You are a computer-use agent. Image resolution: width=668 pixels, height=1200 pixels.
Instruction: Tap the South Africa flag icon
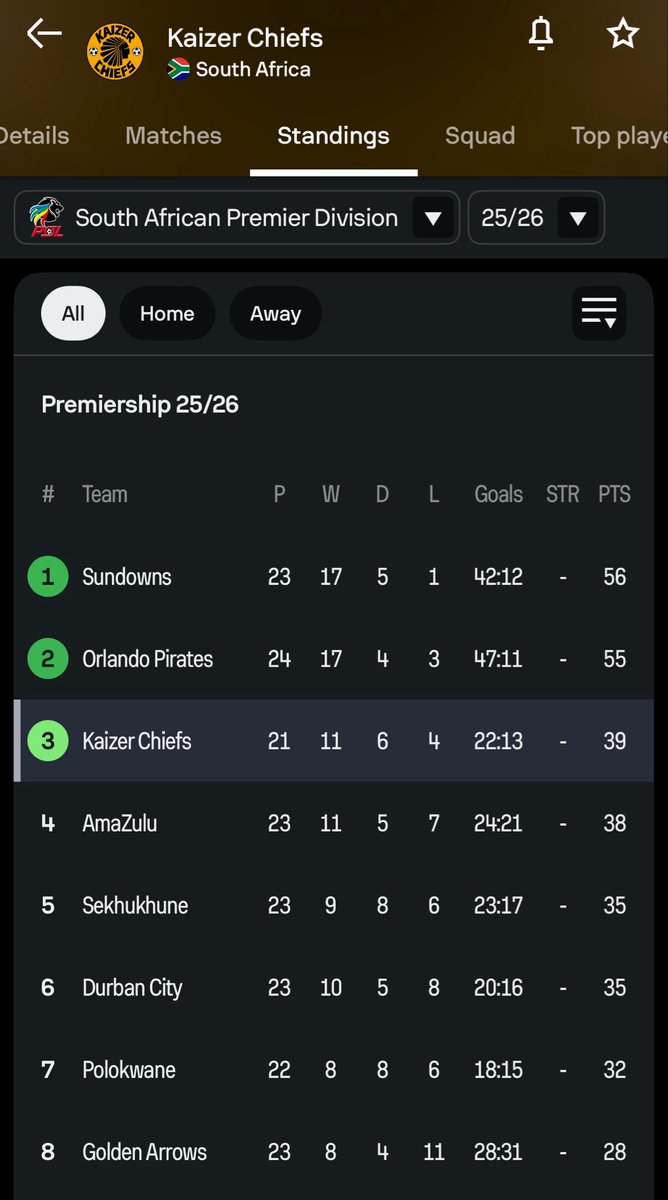click(x=179, y=69)
